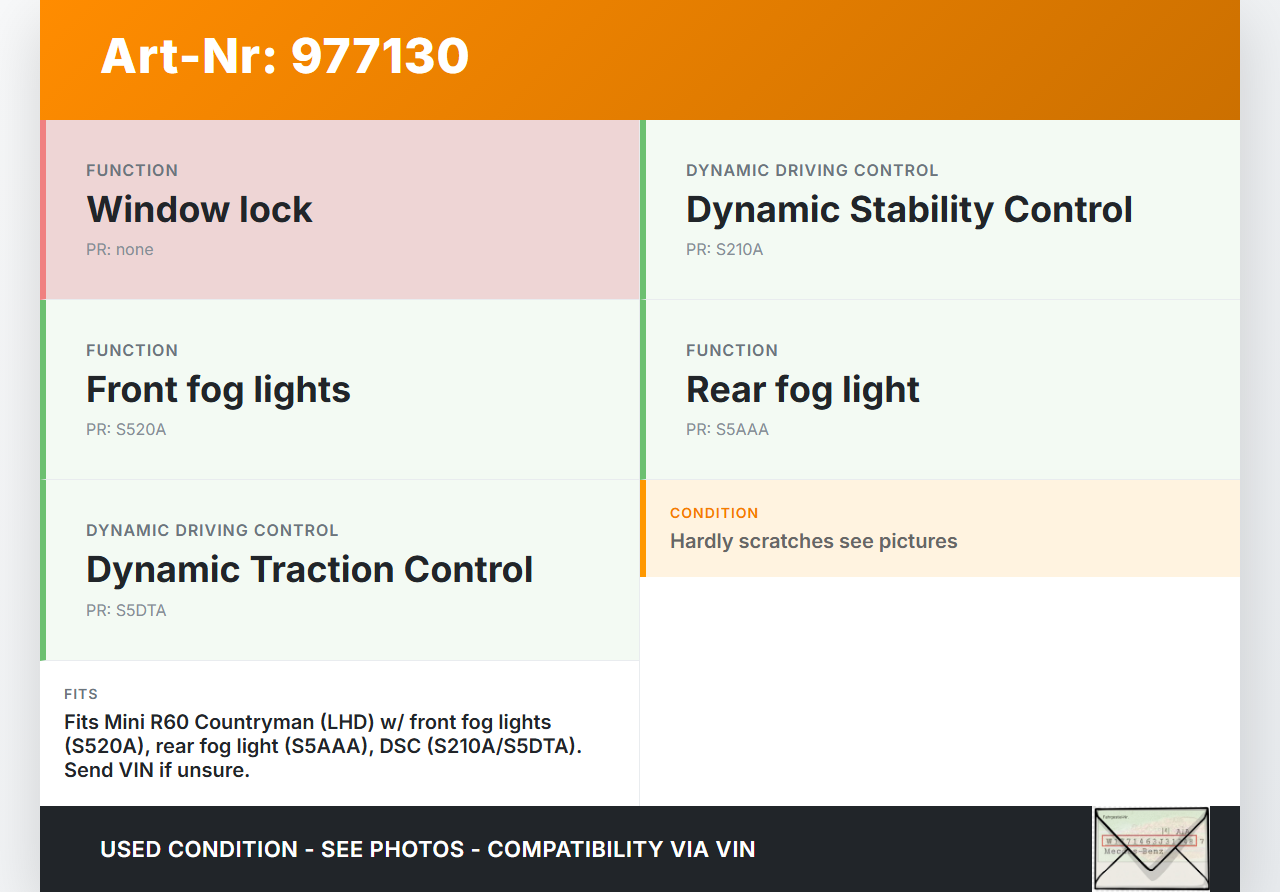This screenshot has width=1280, height=892.
Task: Click the label above Dynamic Stability Control
Action: [x=812, y=170]
